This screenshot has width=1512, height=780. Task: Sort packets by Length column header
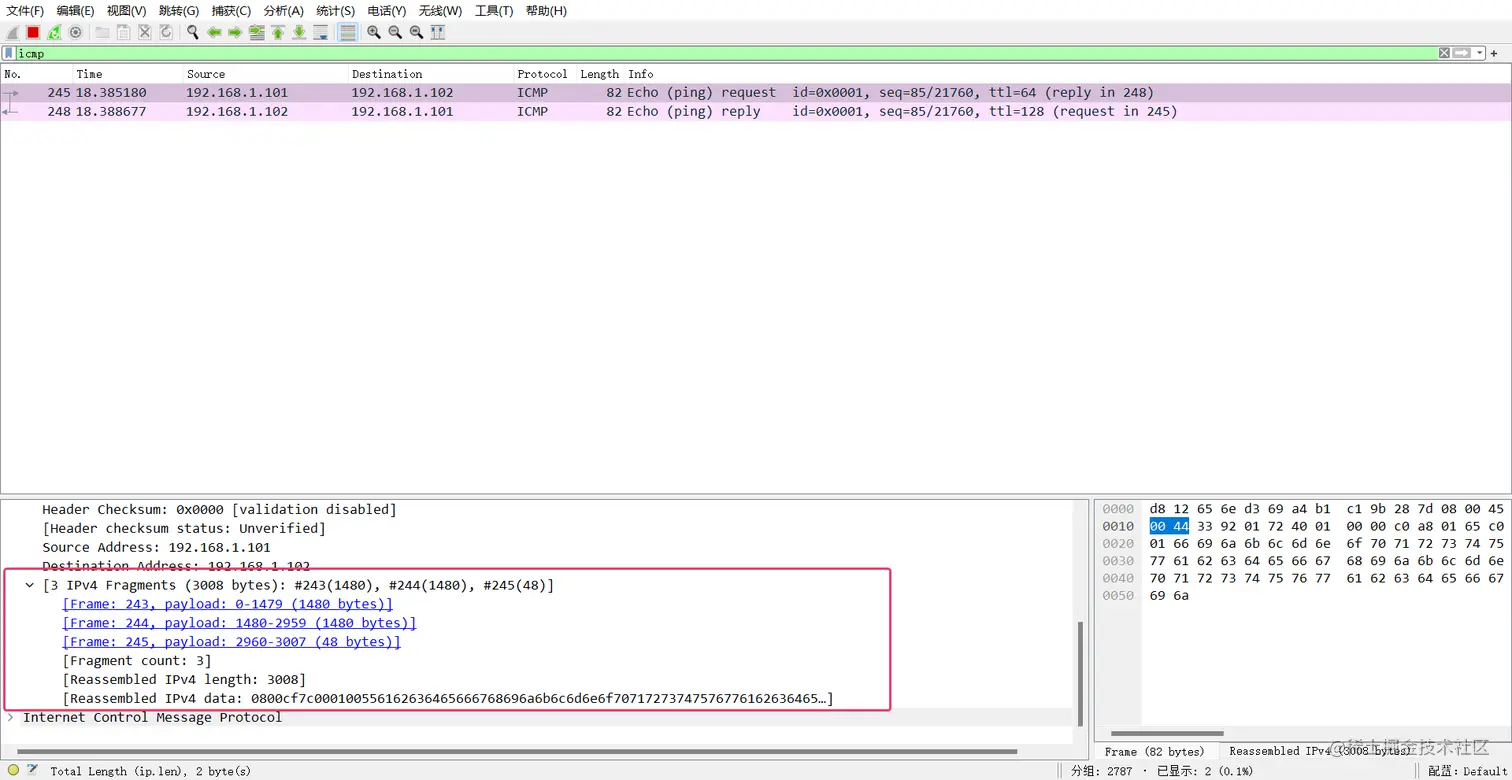600,74
